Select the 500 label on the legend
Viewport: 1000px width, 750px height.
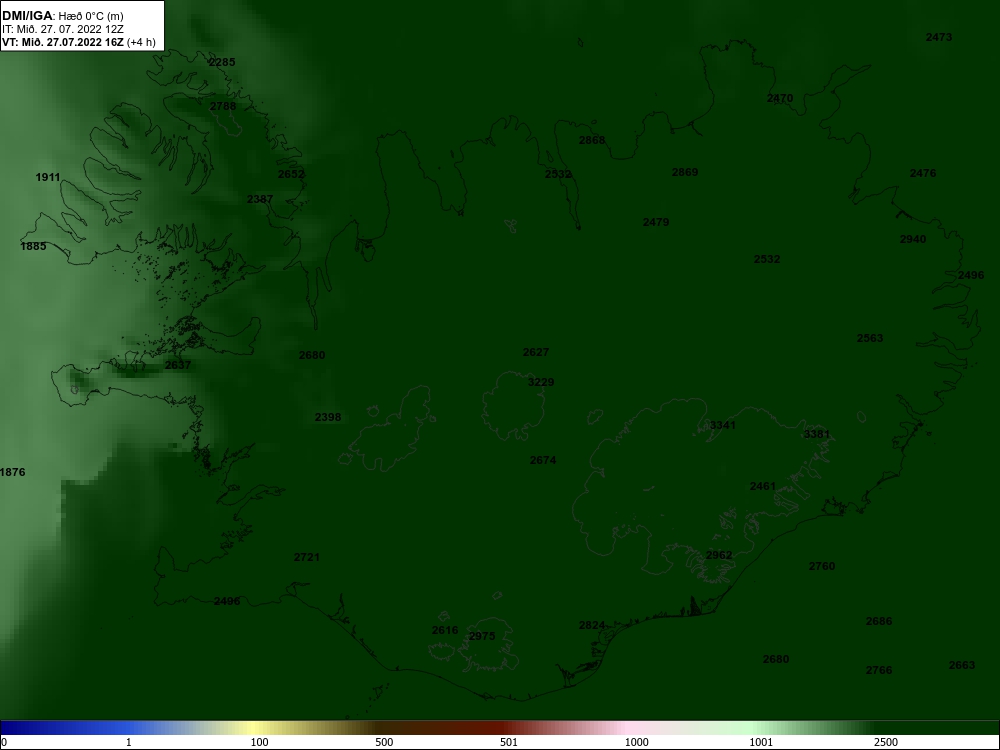point(384,742)
